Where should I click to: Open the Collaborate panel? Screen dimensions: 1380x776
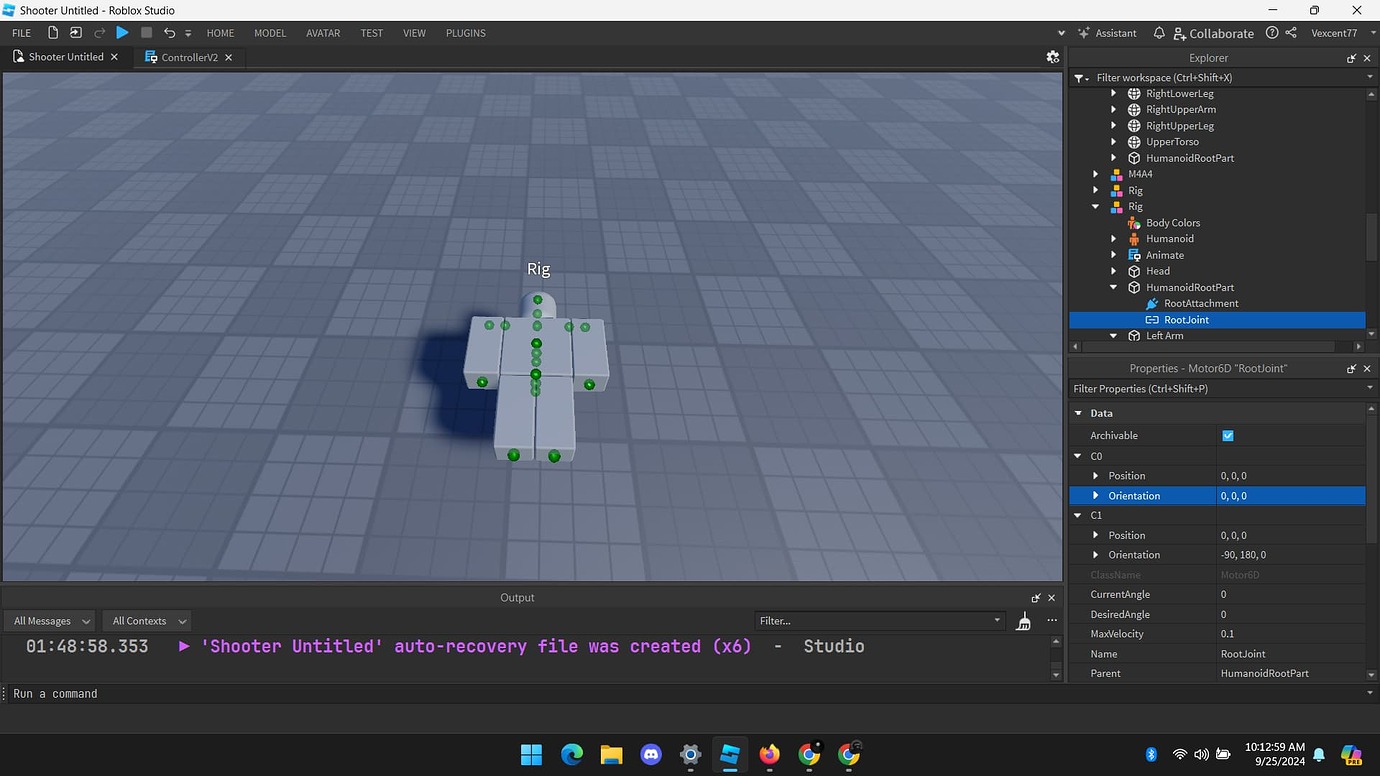[1213, 32]
